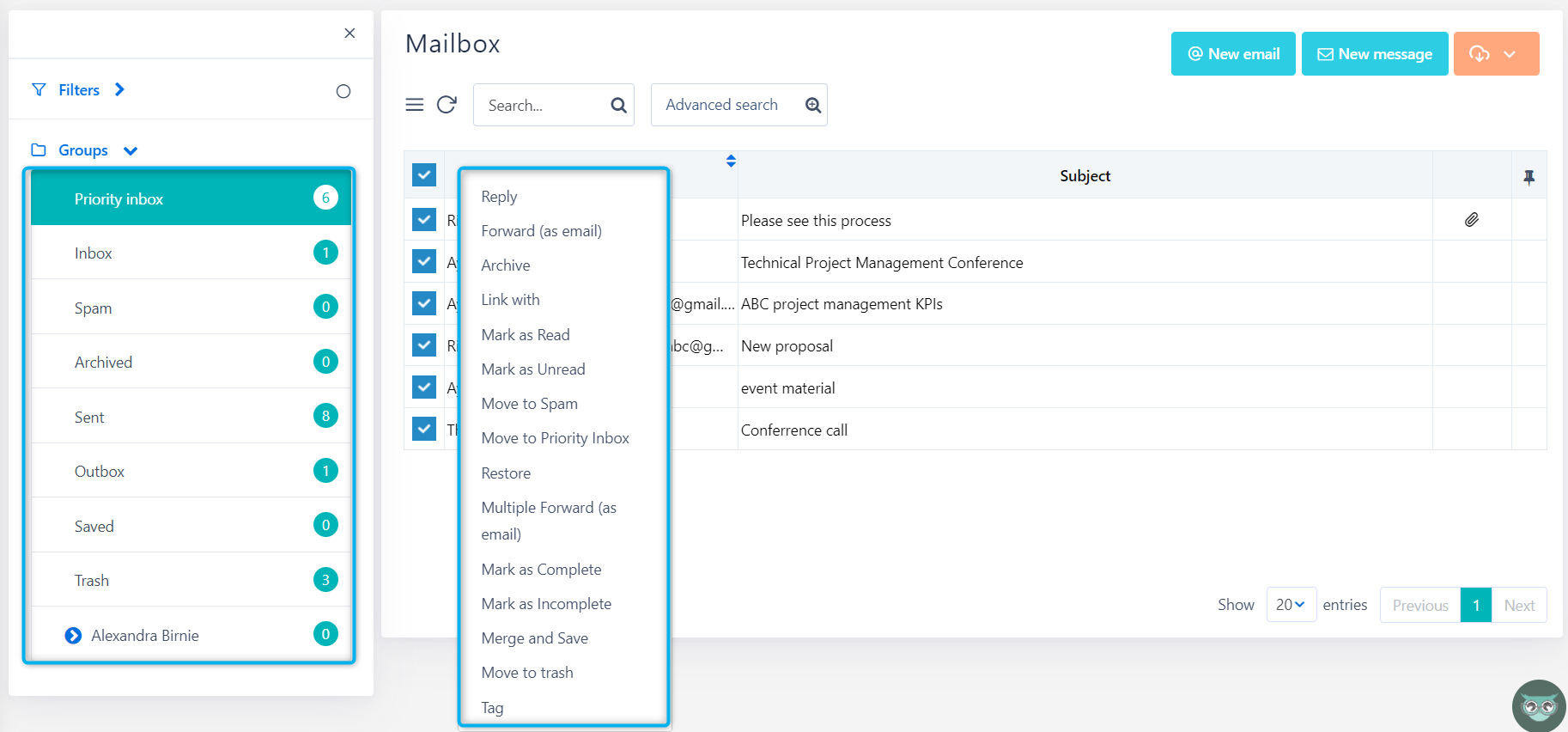Open the Priority inbox folder

[x=191, y=198]
